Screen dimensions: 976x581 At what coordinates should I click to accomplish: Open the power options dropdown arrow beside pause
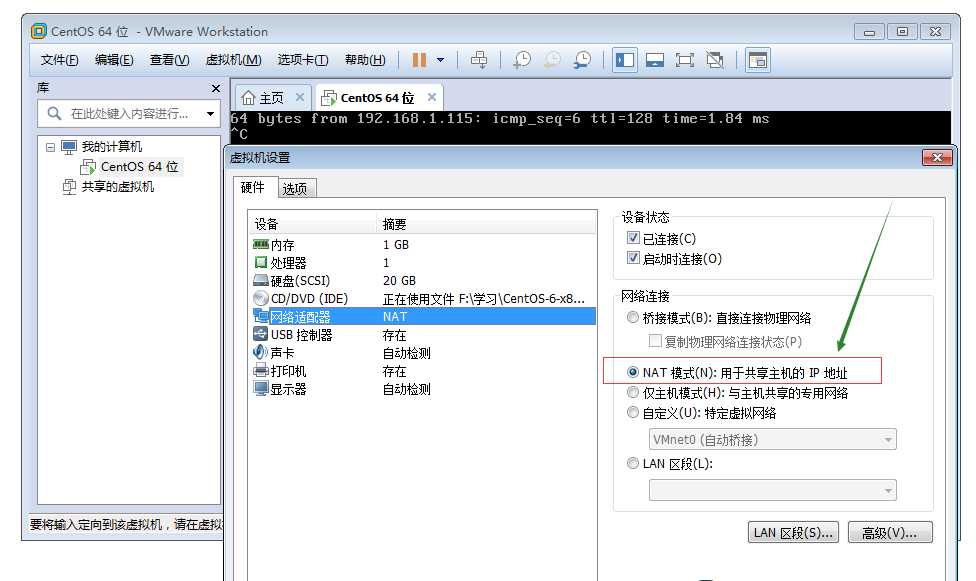(441, 60)
